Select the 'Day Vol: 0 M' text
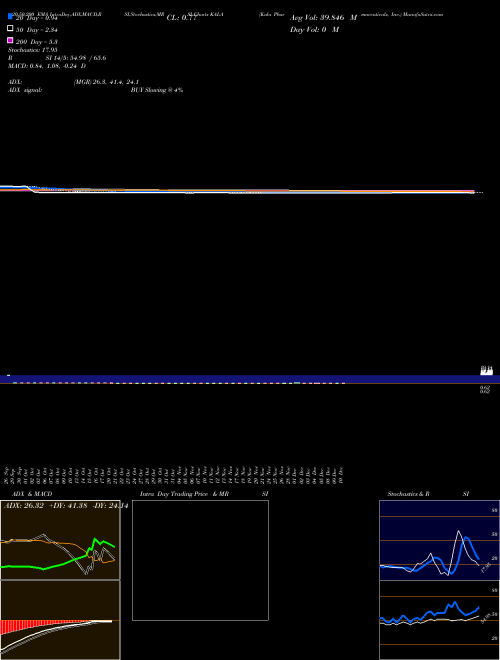This screenshot has height=660, width=500. 314,30
